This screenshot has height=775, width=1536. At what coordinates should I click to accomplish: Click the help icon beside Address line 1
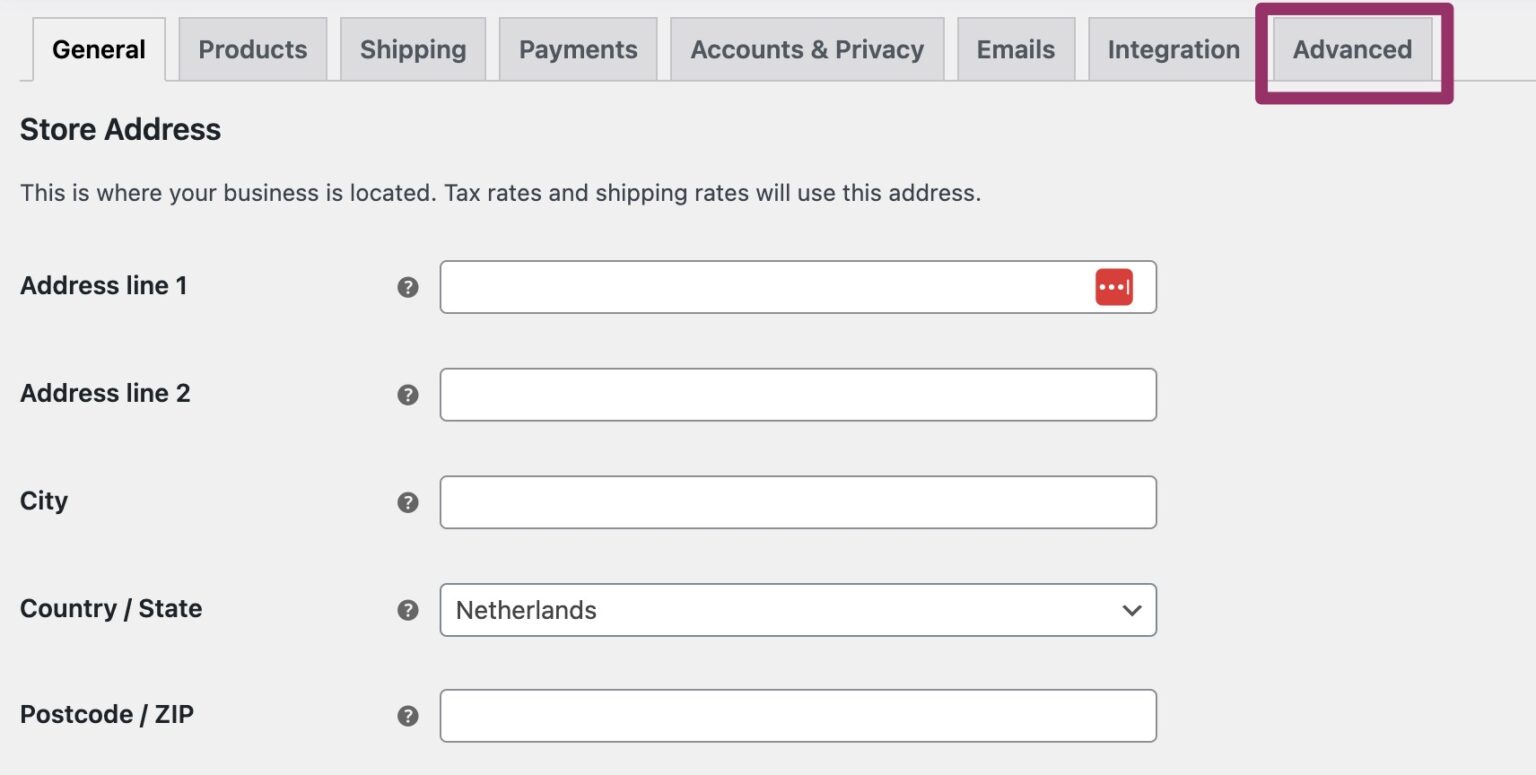(408, 287)
